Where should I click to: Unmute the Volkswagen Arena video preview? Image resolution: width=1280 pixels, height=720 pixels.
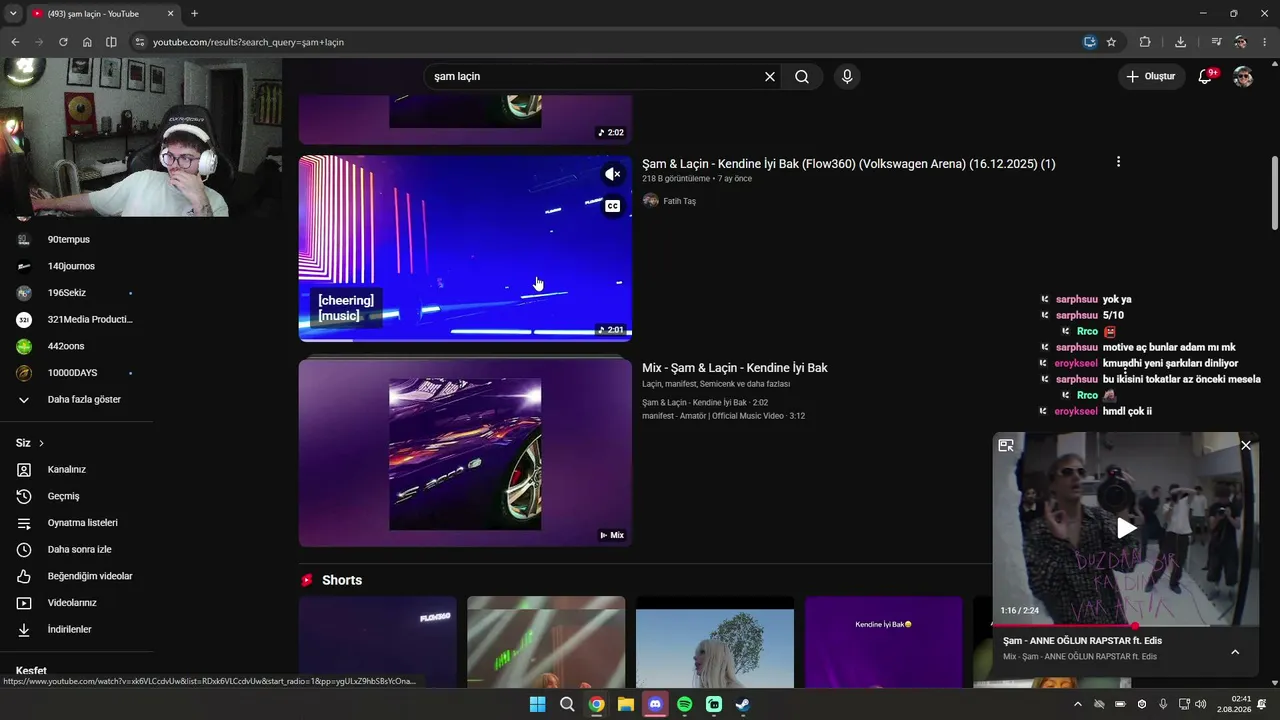(x=613, y=175)
